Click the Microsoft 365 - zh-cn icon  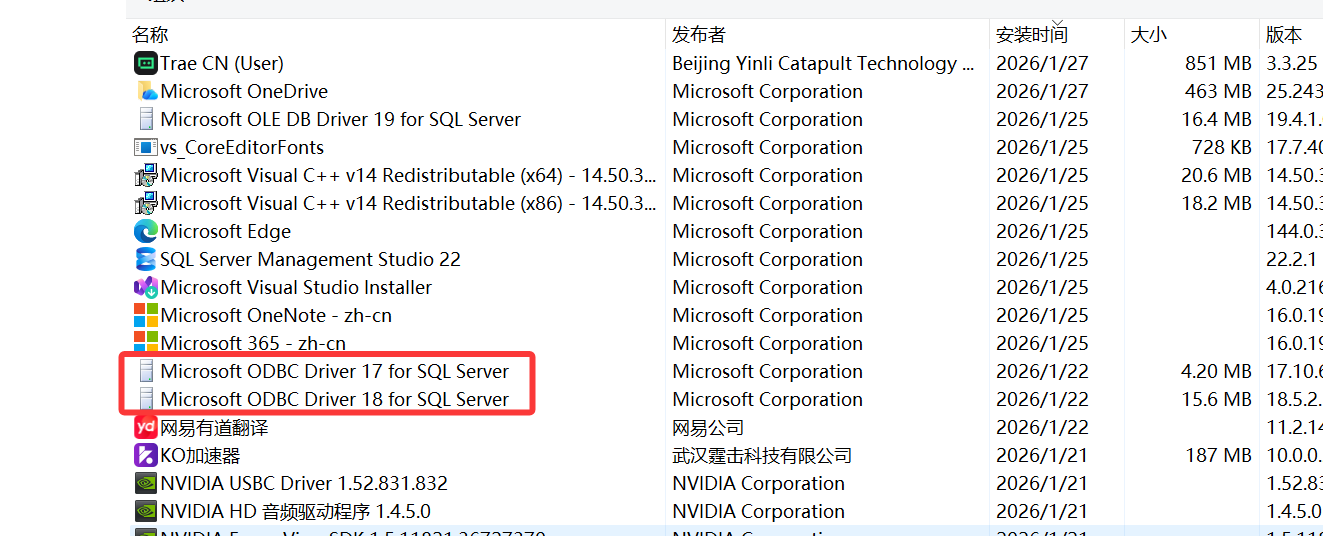tap(146, 343)
